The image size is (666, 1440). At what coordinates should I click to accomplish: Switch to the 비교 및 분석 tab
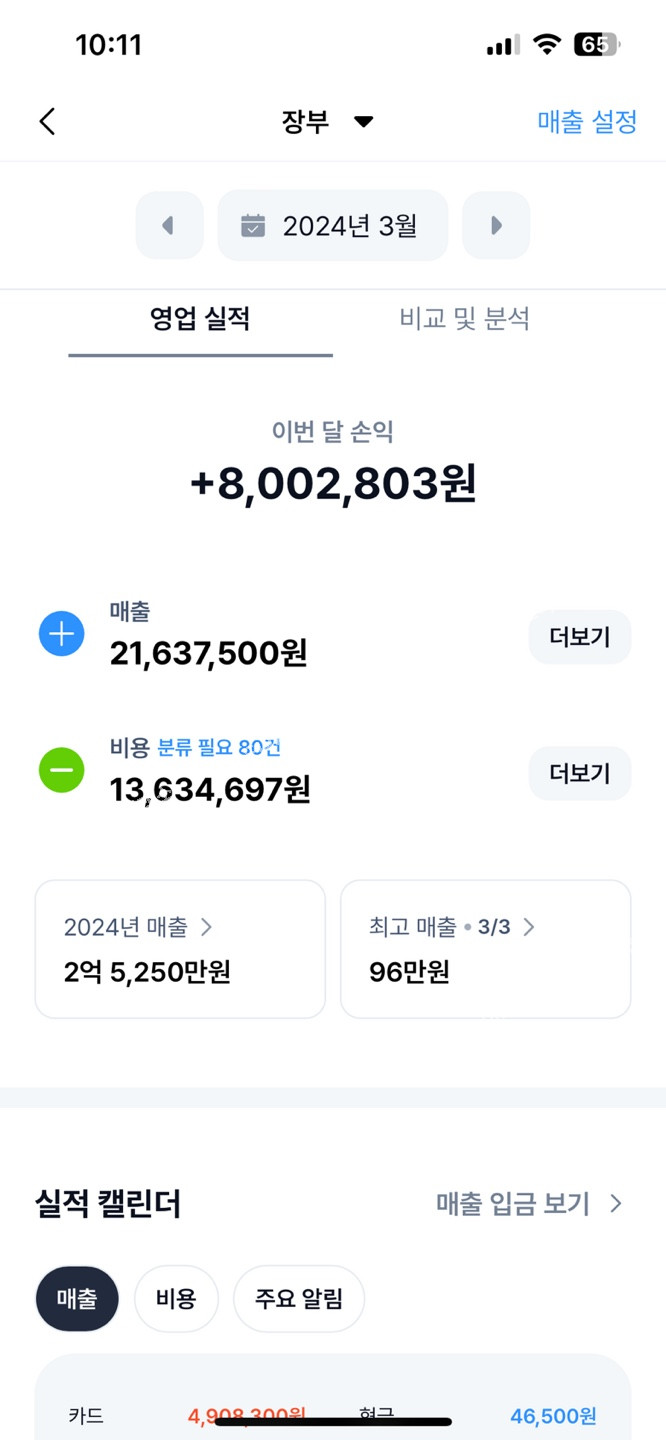coord(464,319)
